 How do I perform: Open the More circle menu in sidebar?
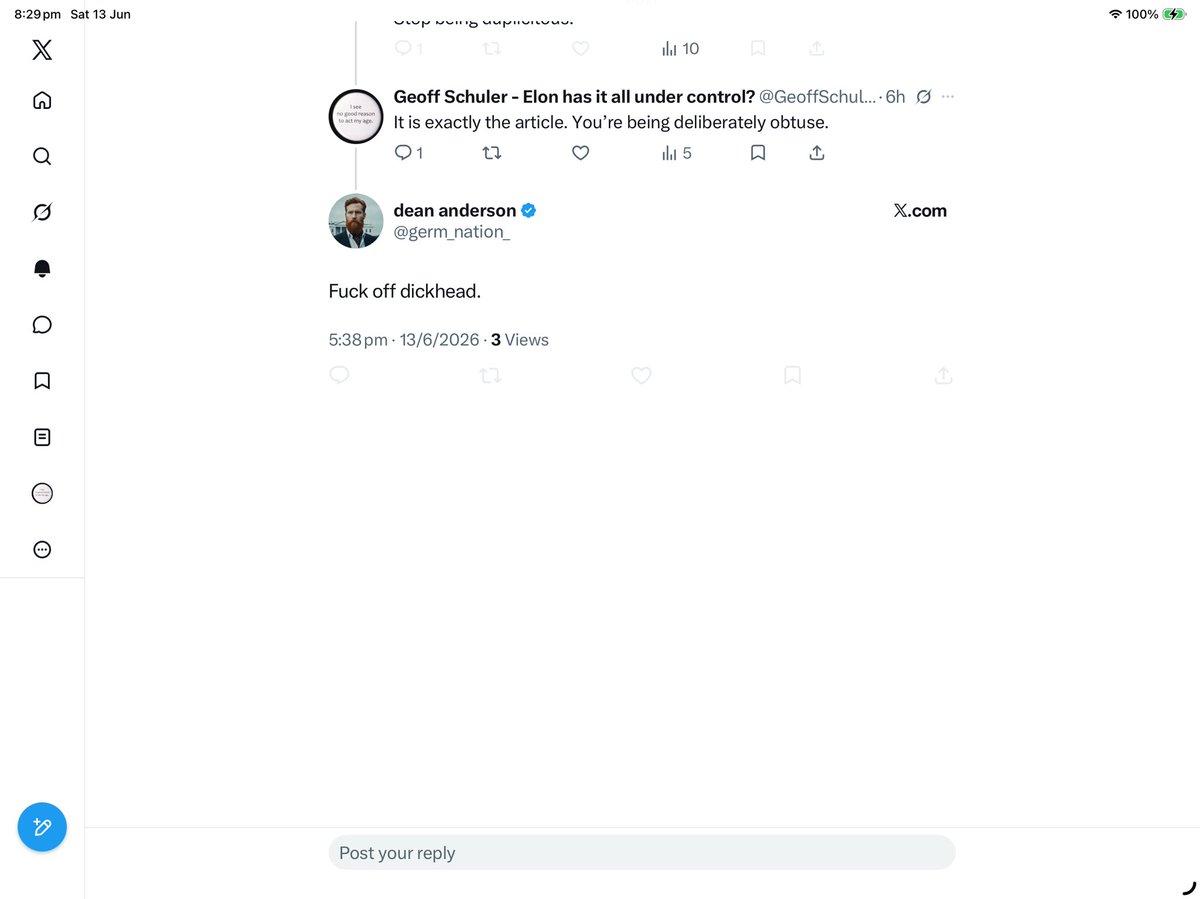coord(42,549)
